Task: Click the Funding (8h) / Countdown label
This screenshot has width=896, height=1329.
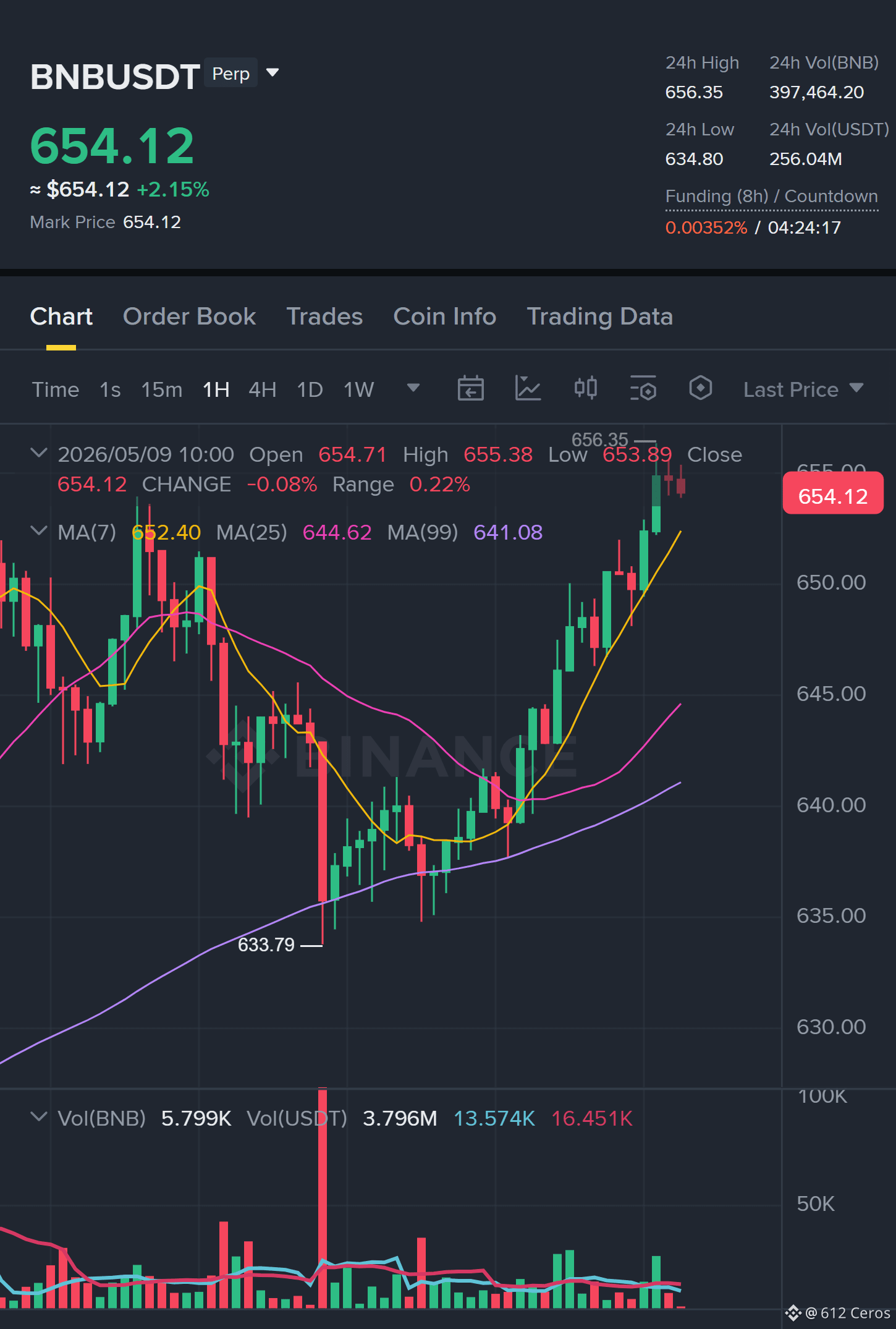Action: click(x=771, y=197)
